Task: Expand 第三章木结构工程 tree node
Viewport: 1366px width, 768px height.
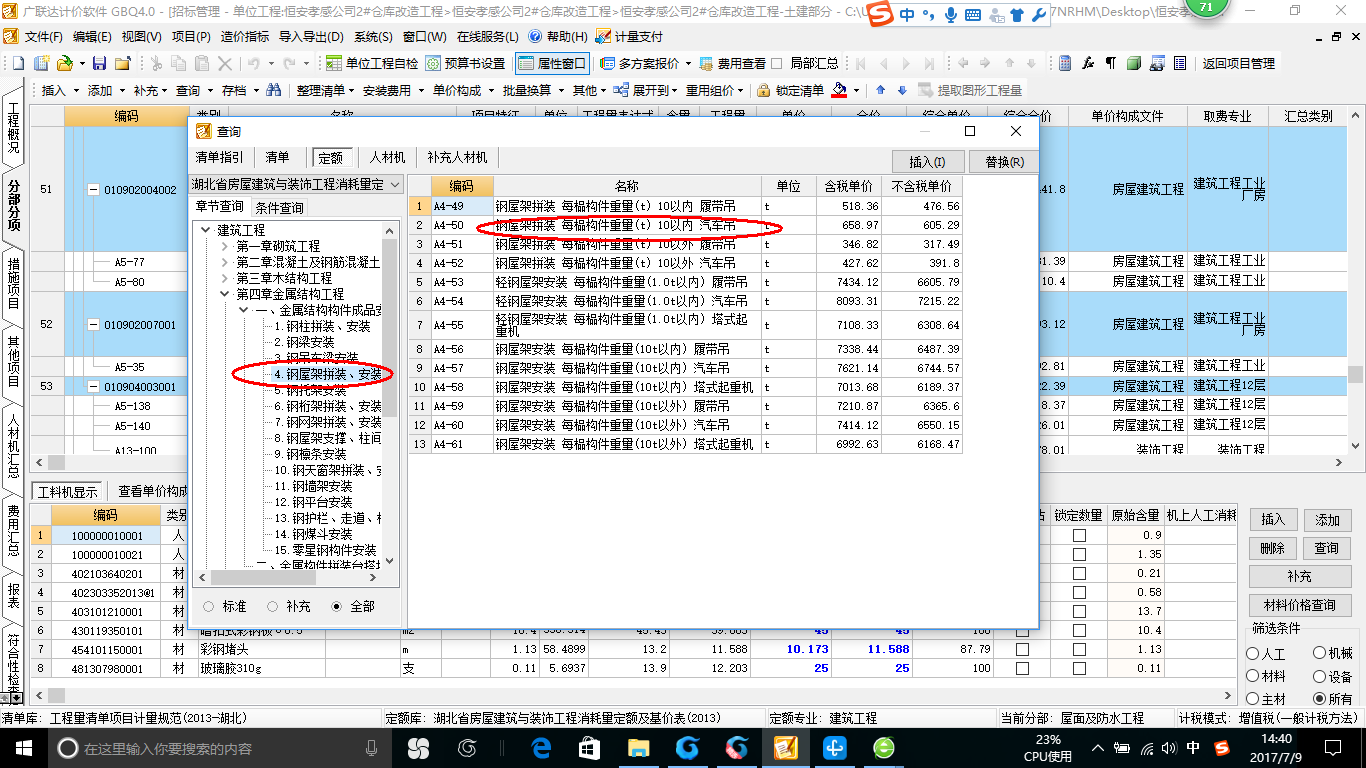Action: pos(225,278)
